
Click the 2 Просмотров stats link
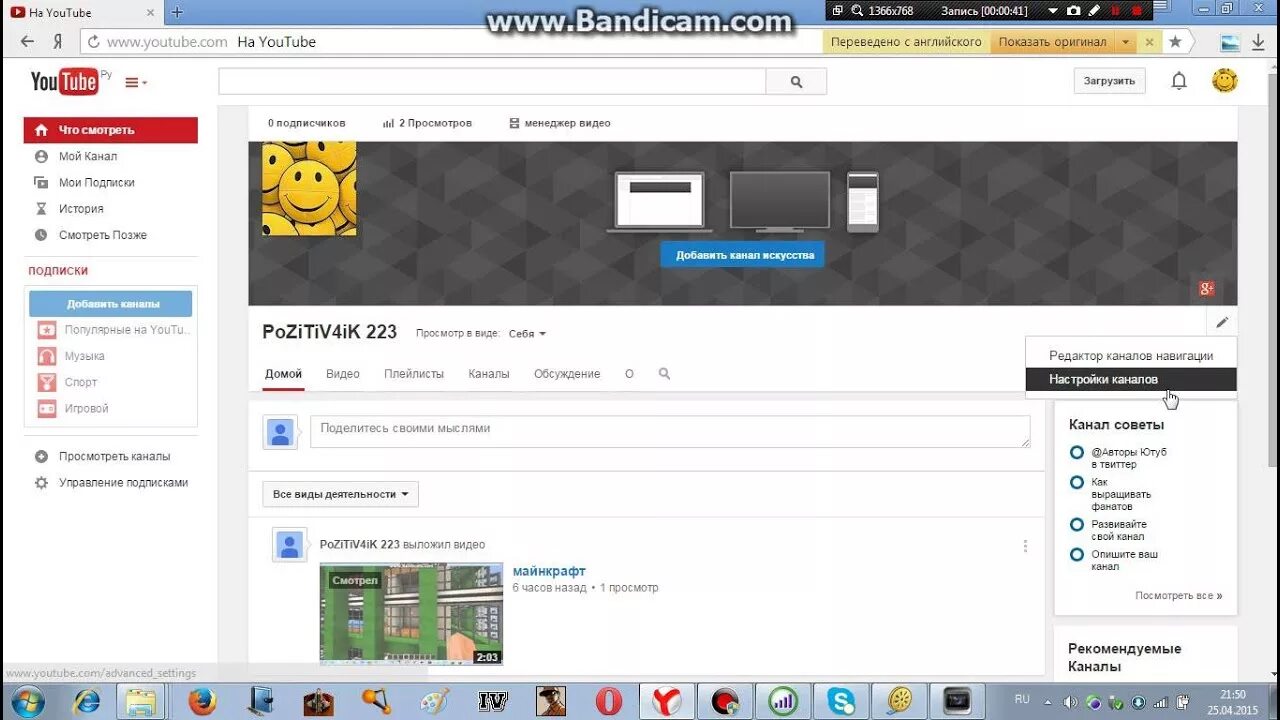[x=427, y=123]
